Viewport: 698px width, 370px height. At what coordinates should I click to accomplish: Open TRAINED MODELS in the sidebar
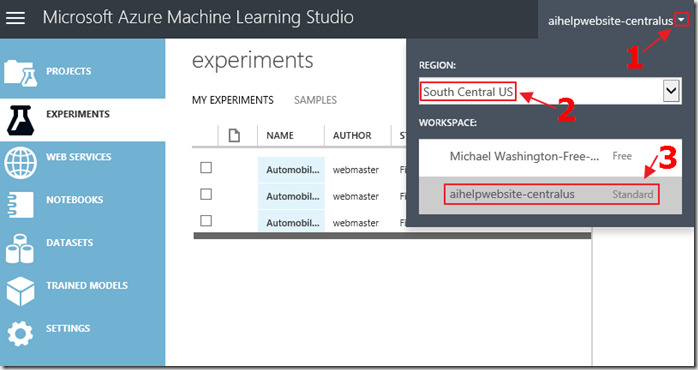87,285
